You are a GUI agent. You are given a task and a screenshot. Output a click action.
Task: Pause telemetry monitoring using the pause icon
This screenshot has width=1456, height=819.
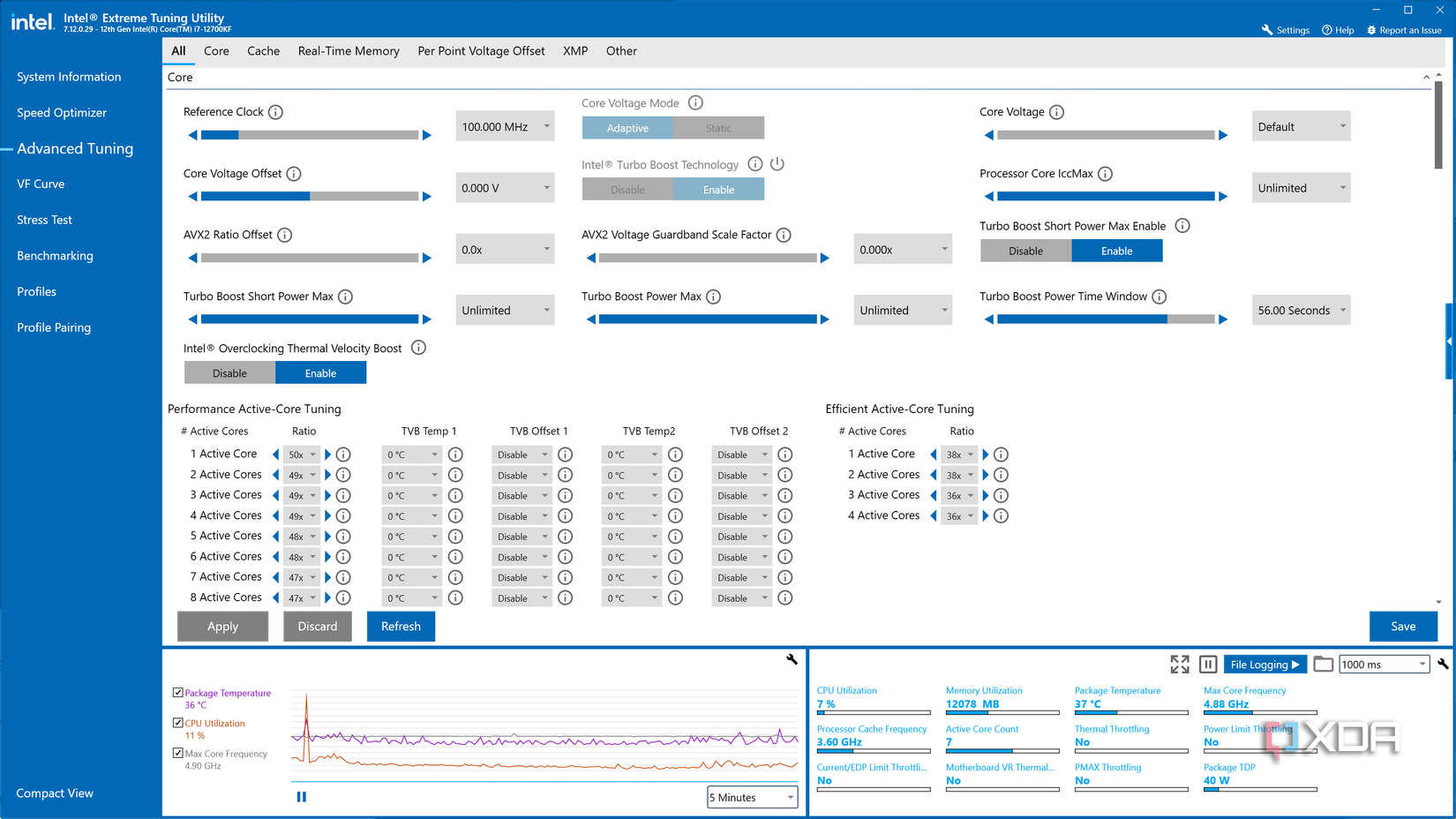pos(1207,664)
